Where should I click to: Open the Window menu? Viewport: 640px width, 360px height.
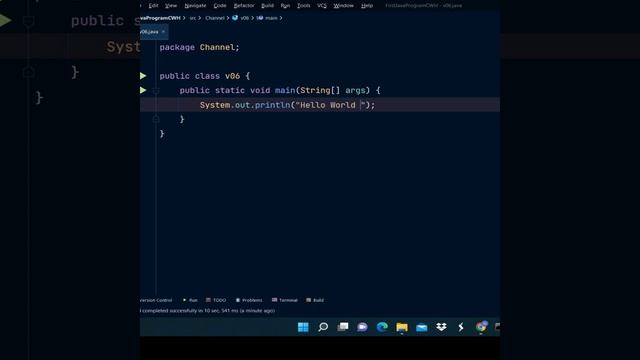[x=344, y=6]
